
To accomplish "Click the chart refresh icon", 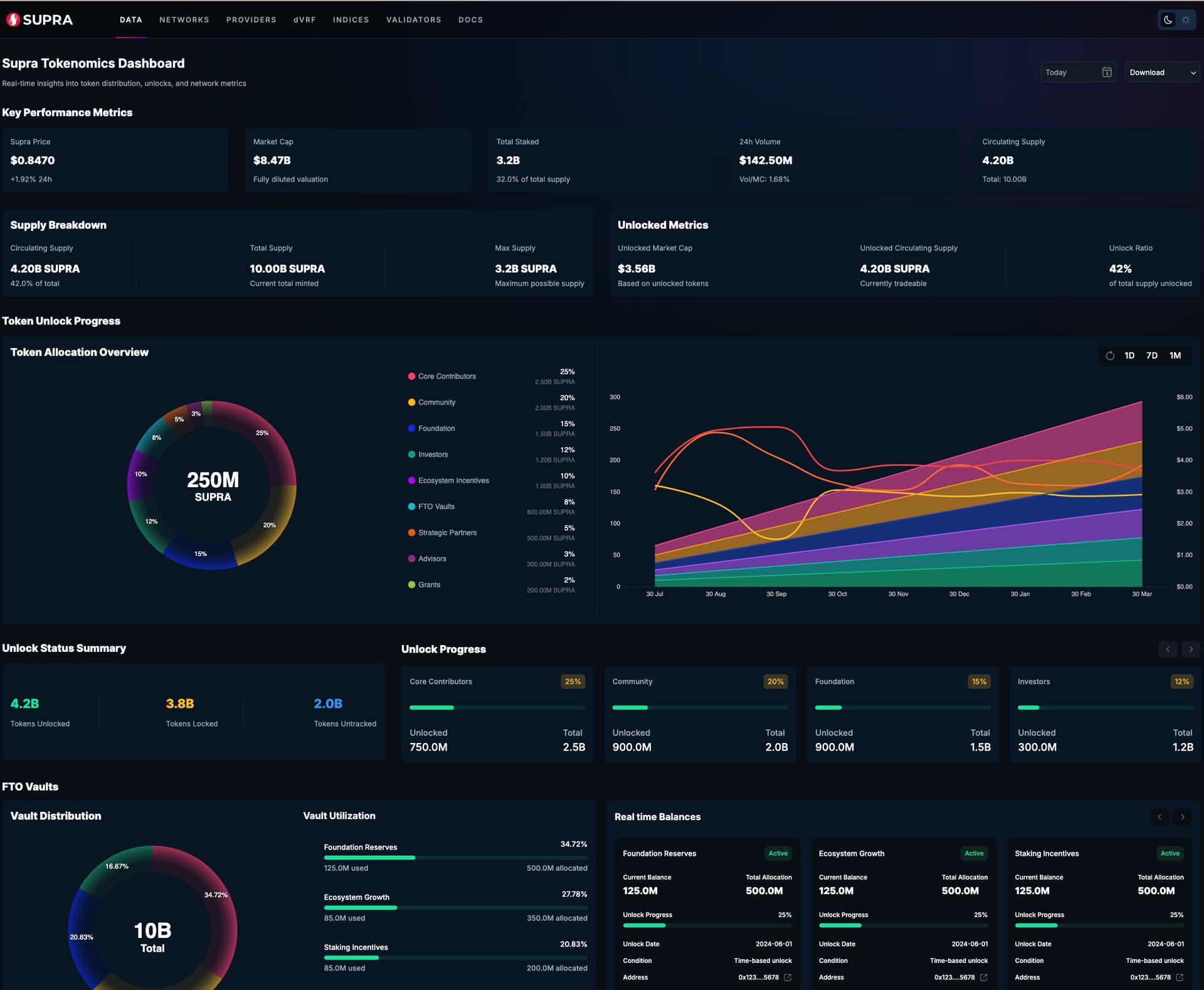I will point(1110,355).
